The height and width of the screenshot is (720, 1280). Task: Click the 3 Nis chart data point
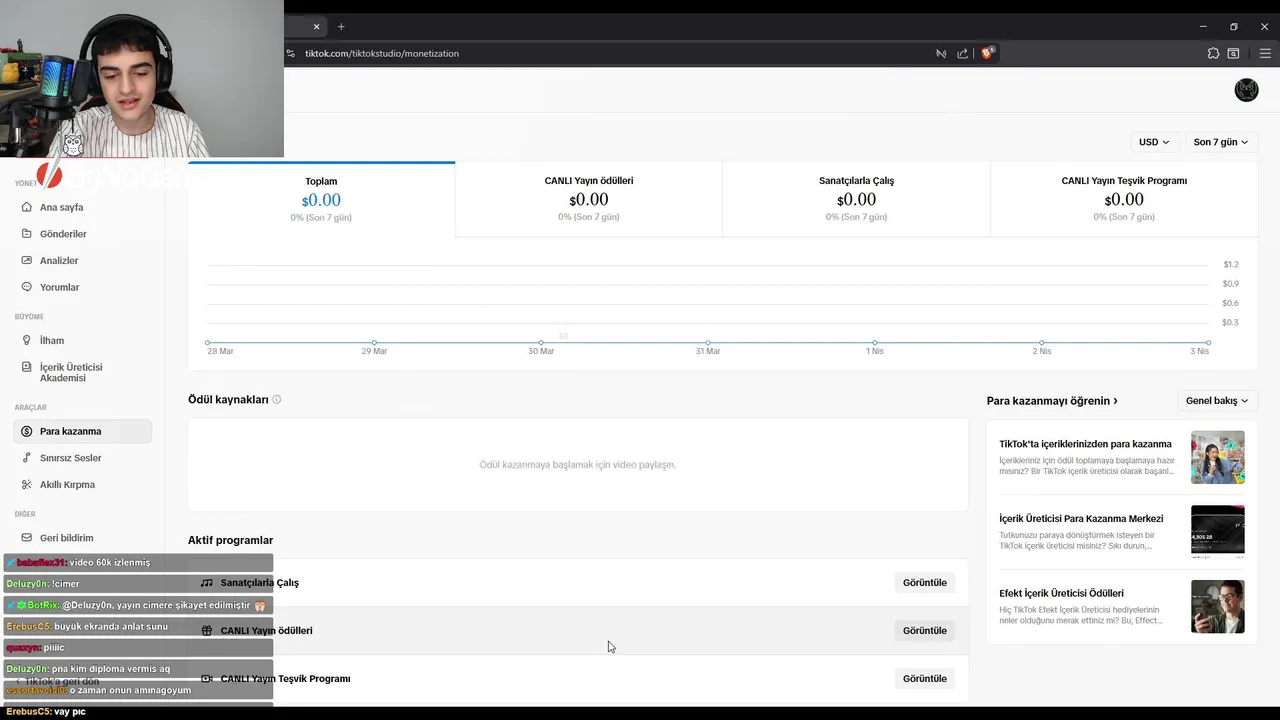1208,343
